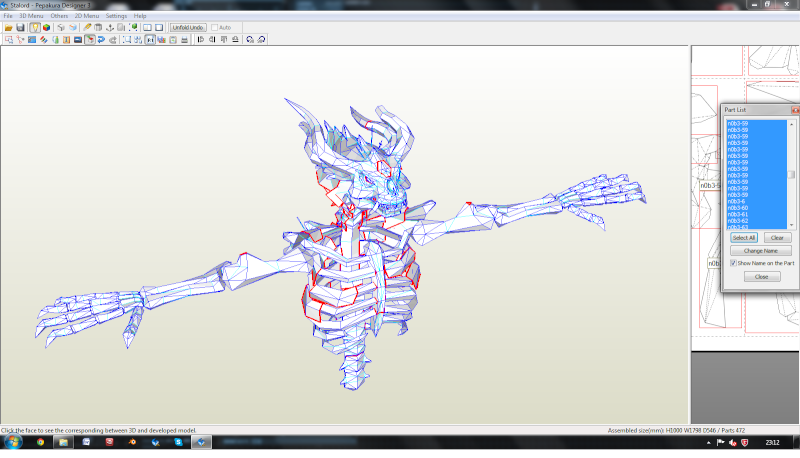
Task: Open the Others menu
Action: pyautogui.click(x=59, y=16)
